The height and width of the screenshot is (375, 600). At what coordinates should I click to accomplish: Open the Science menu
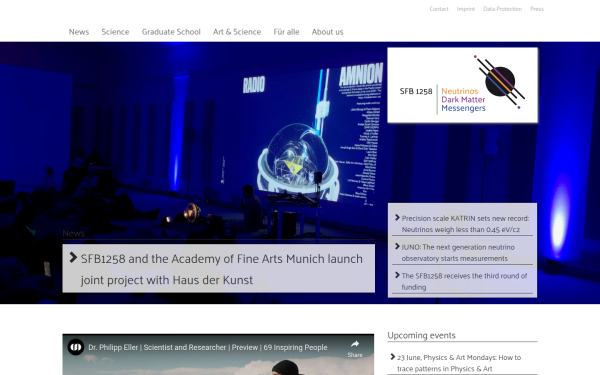point(115,32)
